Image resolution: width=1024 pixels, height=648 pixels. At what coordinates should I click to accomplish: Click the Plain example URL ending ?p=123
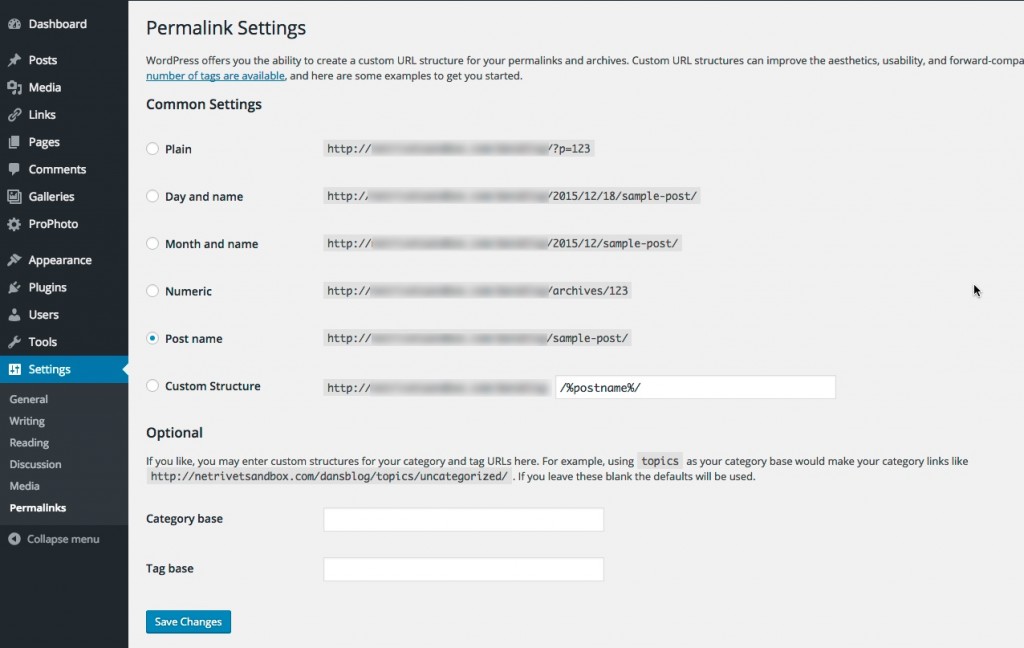458,149
